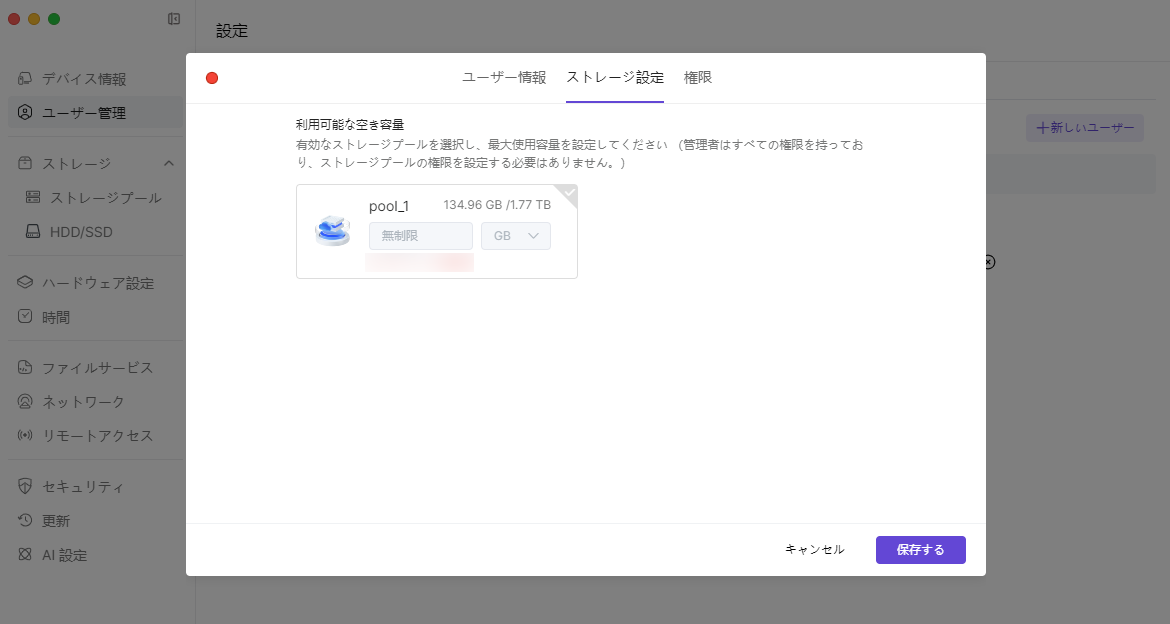This screenshot has width=1170, height=624.
Task: Switch to the User Info (ユーザー情報) tab
Action: click(x=504, y=78)
